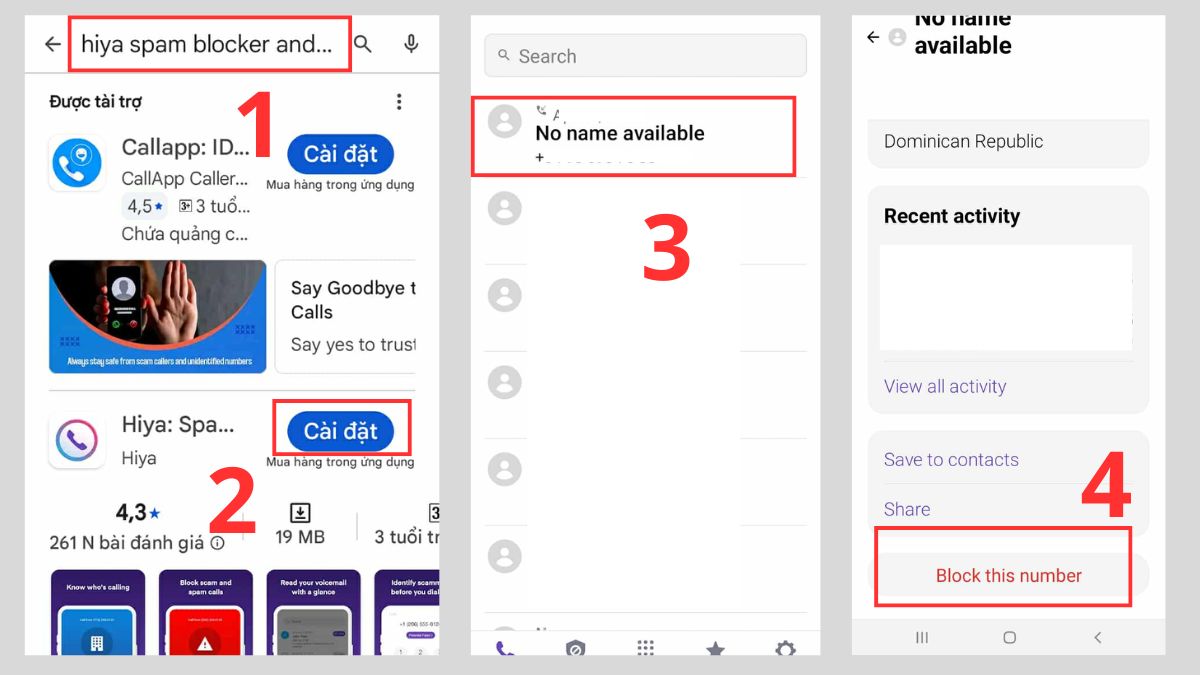Viewport: 1200px width, 675px height.
Task: Install Callapp with its Cài đặt button
Action: 341,154
